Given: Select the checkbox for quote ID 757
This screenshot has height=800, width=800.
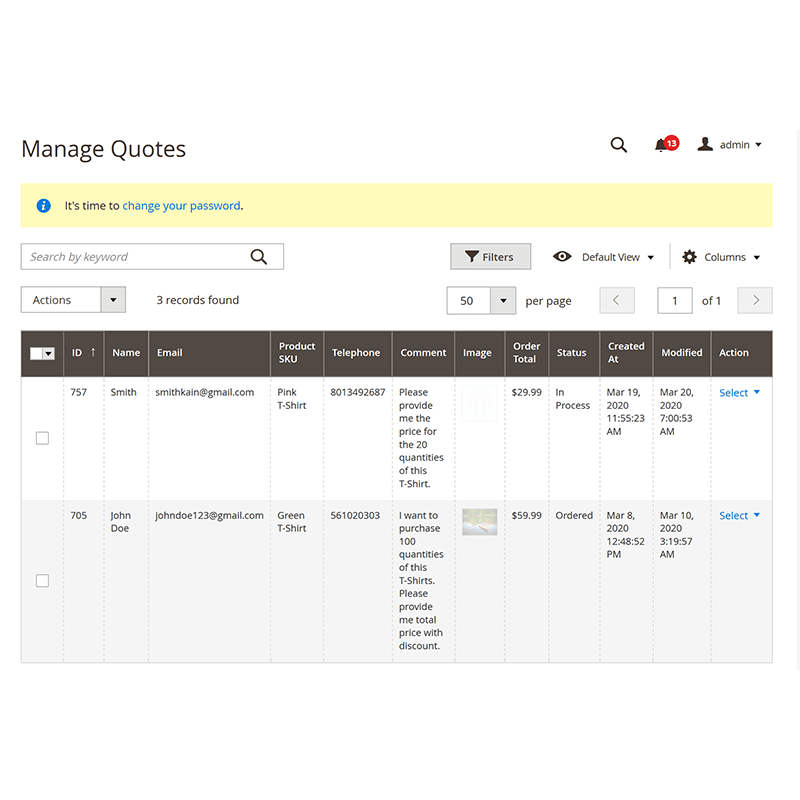Looking at the screenshot, I should (42, 438).
